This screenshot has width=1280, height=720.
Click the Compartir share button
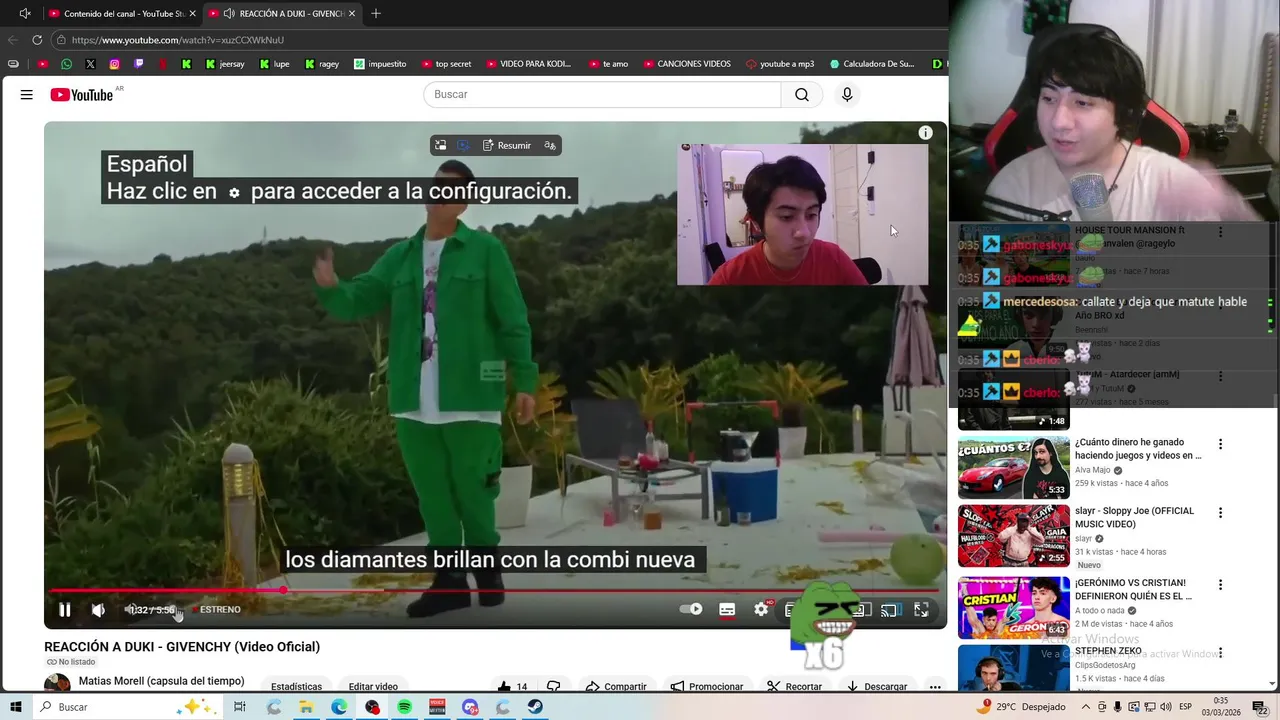tap(616, 687)
